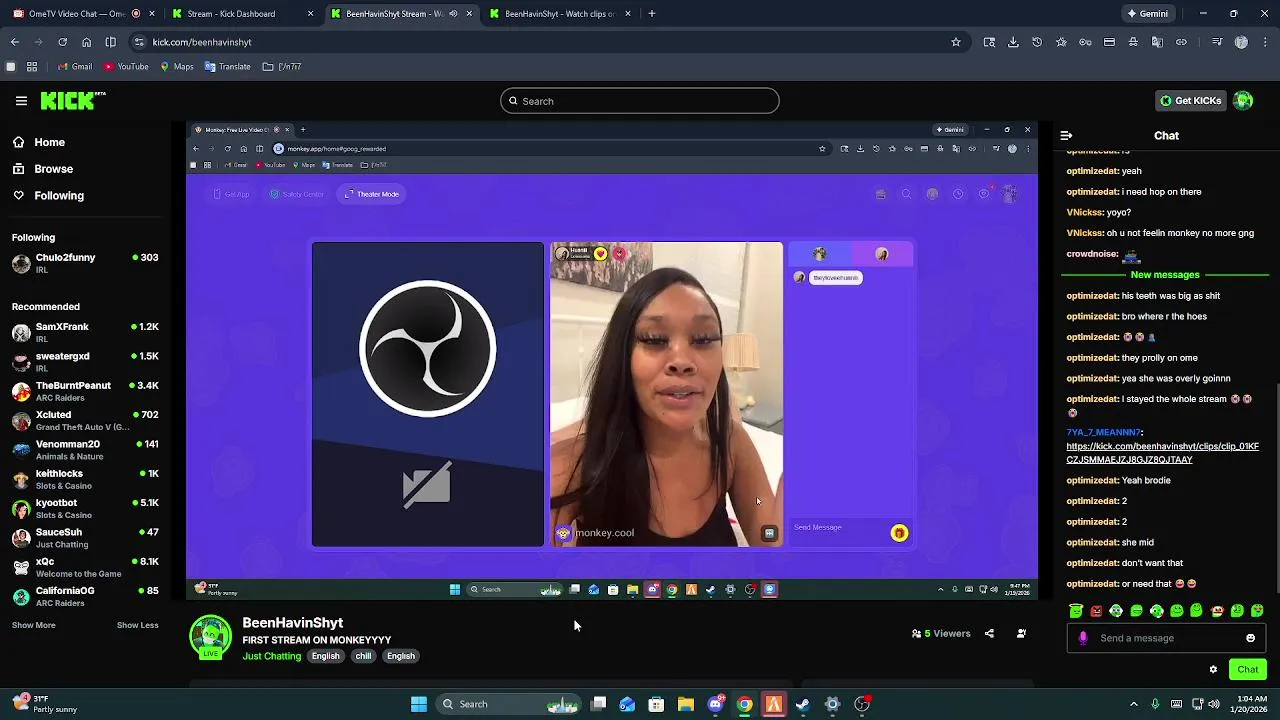Go to Home in Kick sidebar
Viewport: 1280px width, 720px height.
(x=49, y=142)
